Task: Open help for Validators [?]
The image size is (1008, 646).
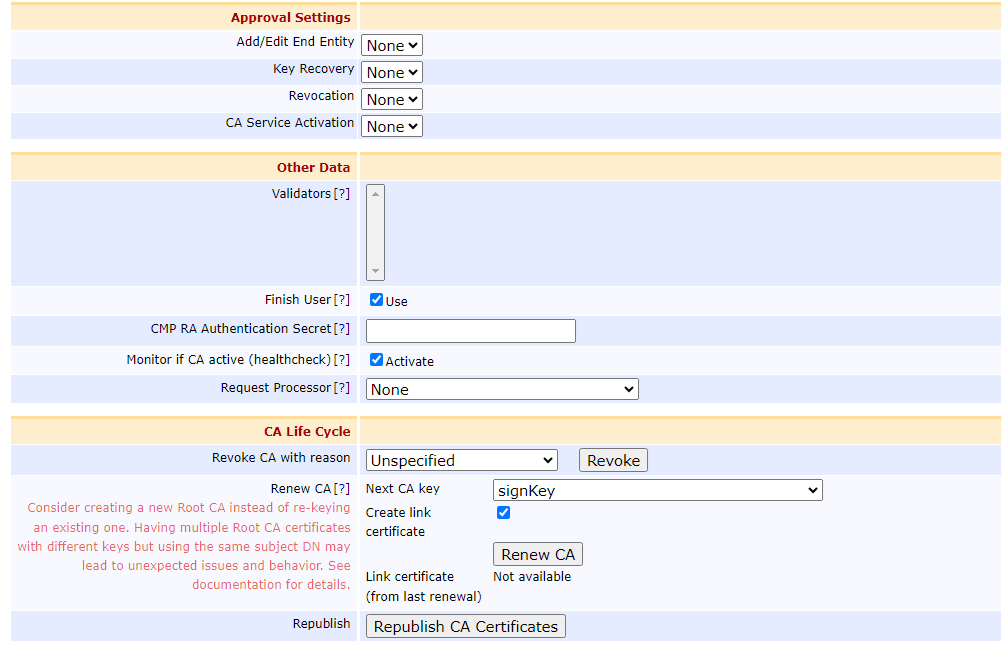Action: pos(342,194)
